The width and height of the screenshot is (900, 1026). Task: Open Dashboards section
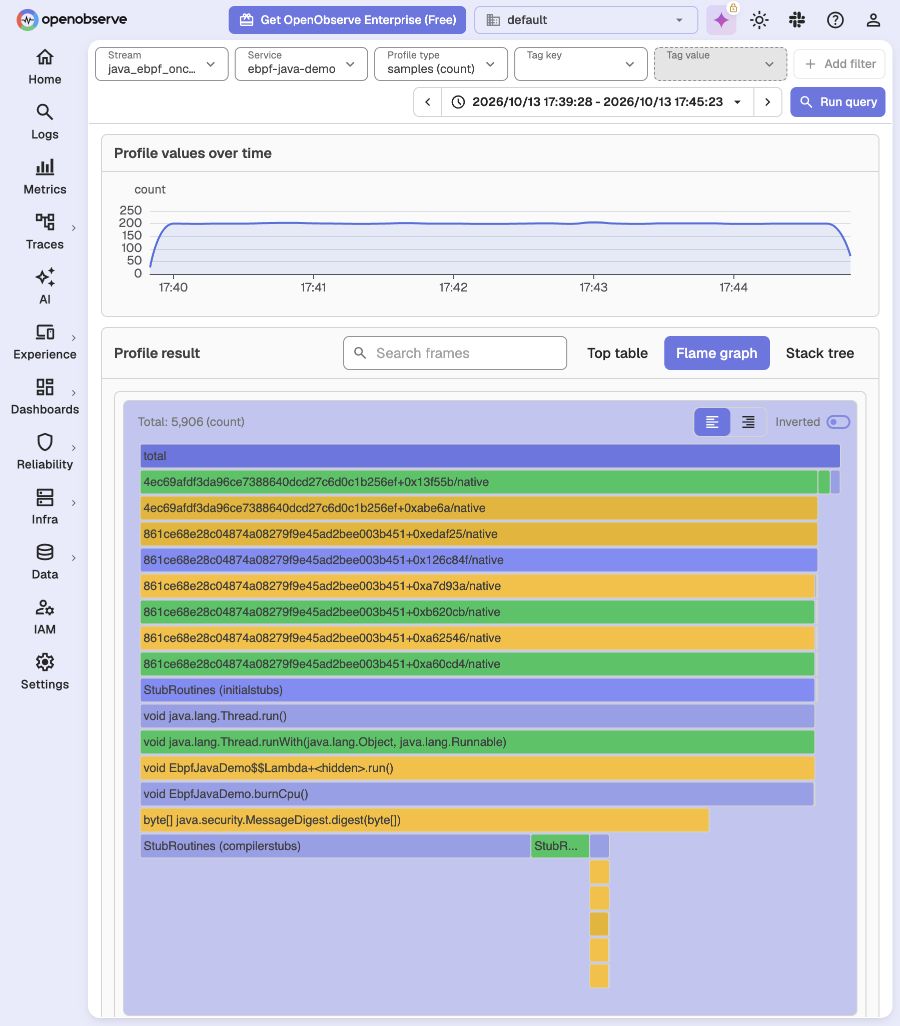click(x=45, y=397)
